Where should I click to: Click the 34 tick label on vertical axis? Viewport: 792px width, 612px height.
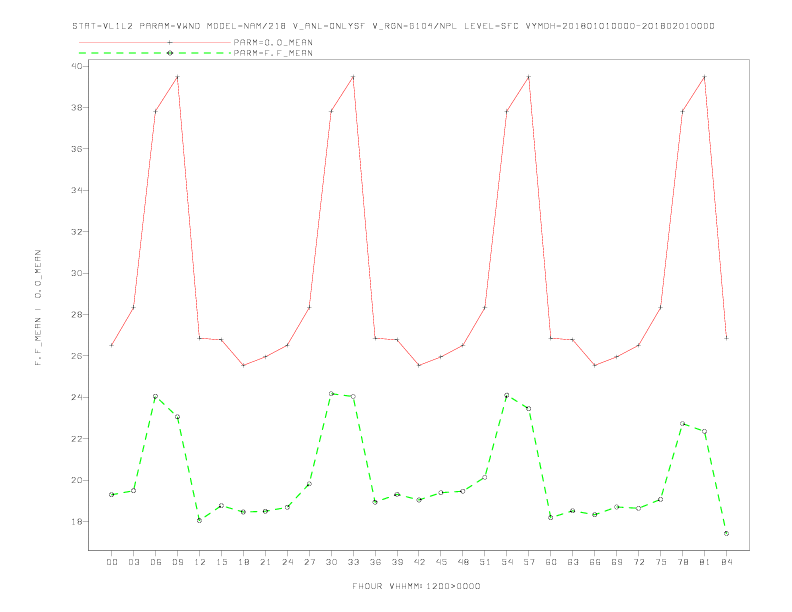tap(78, 190)
